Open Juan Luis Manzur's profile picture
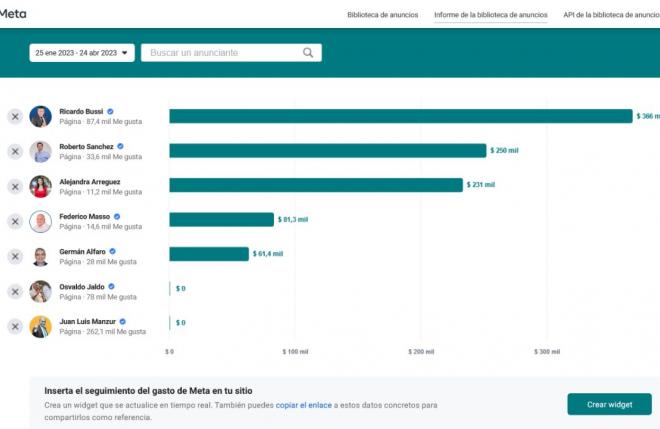660x429 pixels. 40,326
